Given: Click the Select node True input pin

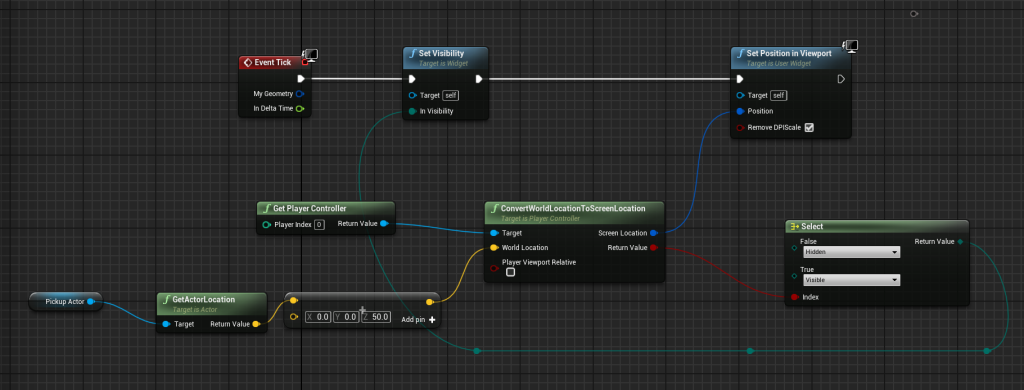Looking at the screenshot, I should [x=794, y=276].
